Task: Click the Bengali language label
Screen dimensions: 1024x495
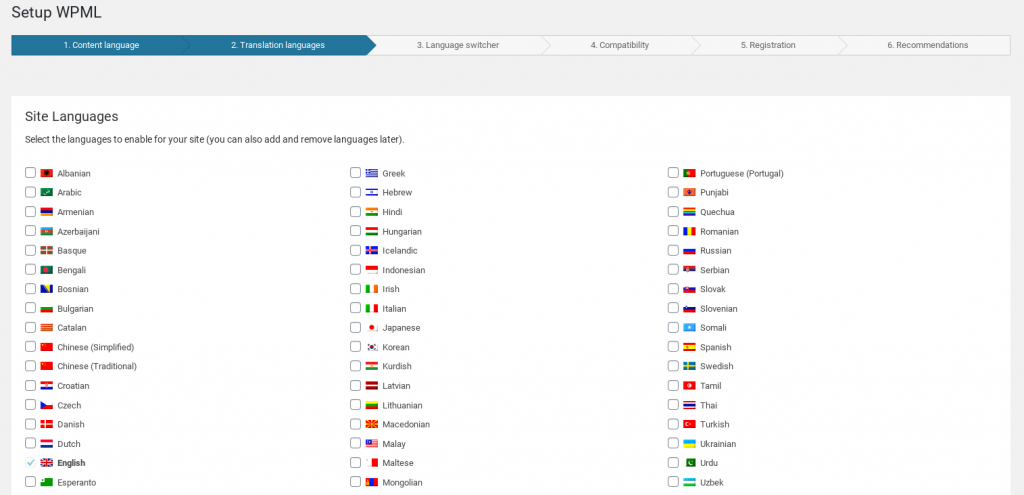Action: [x=72, y=270]
